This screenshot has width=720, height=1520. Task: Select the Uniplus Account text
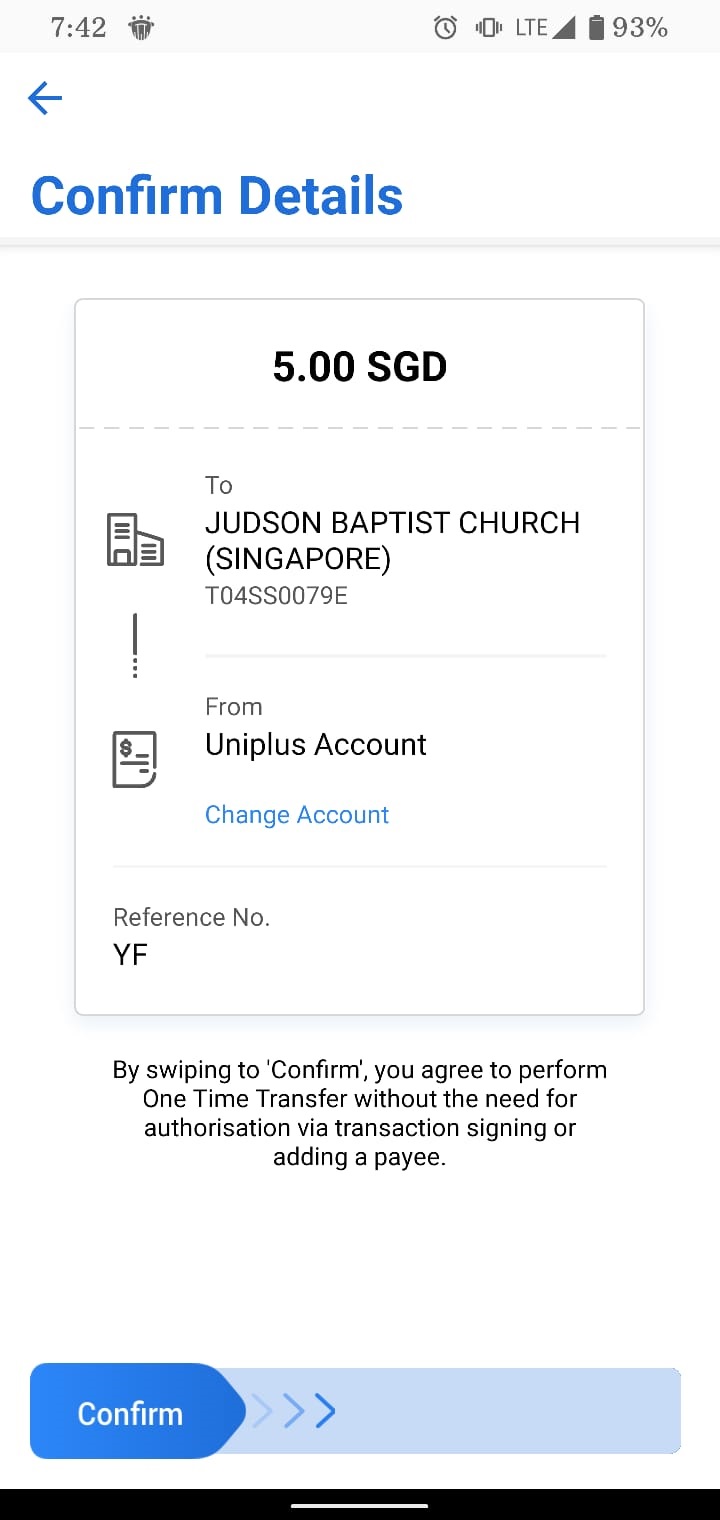[316, 745]
